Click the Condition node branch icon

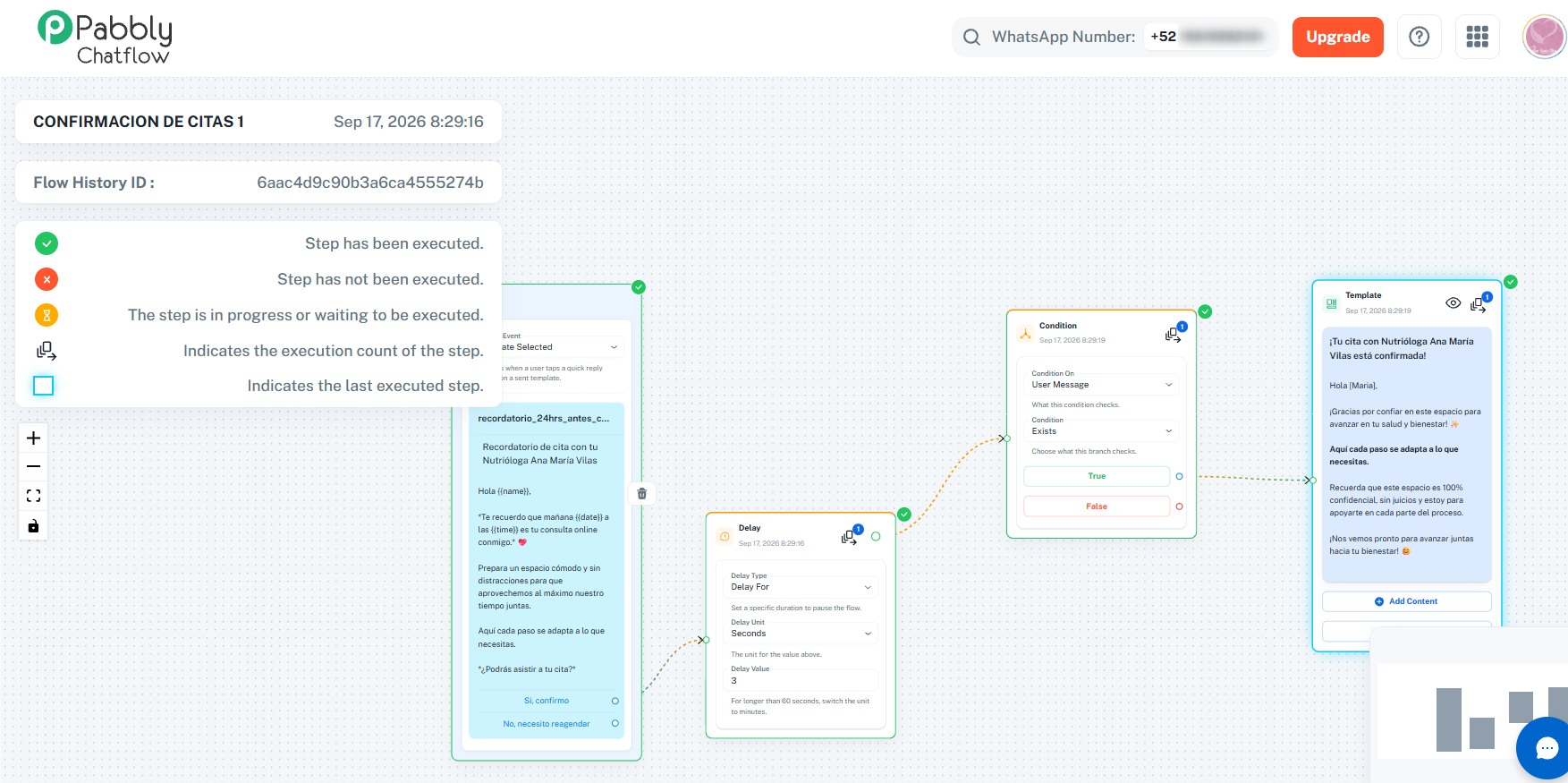click(1025, 334)
